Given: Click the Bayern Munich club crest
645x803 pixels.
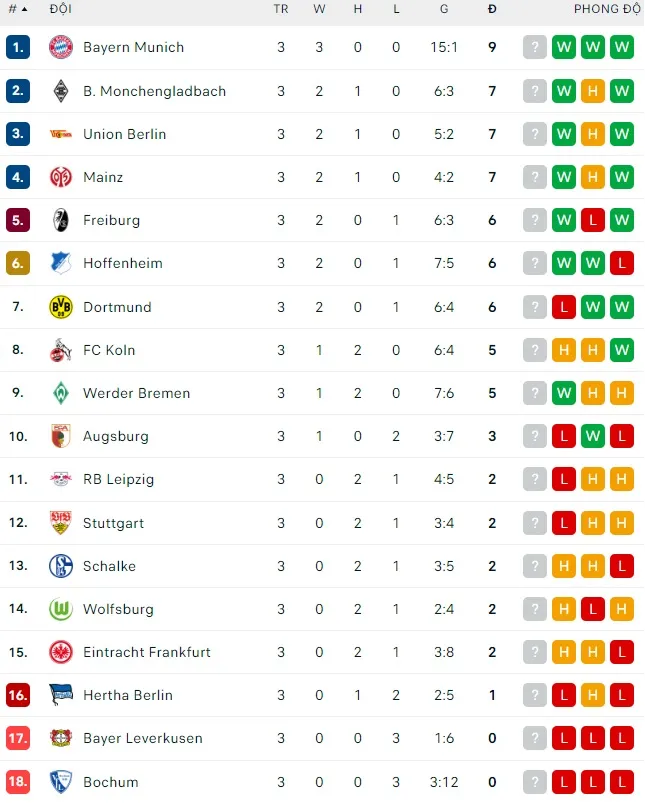Looking at the screenshot, I should pos(61,47).
